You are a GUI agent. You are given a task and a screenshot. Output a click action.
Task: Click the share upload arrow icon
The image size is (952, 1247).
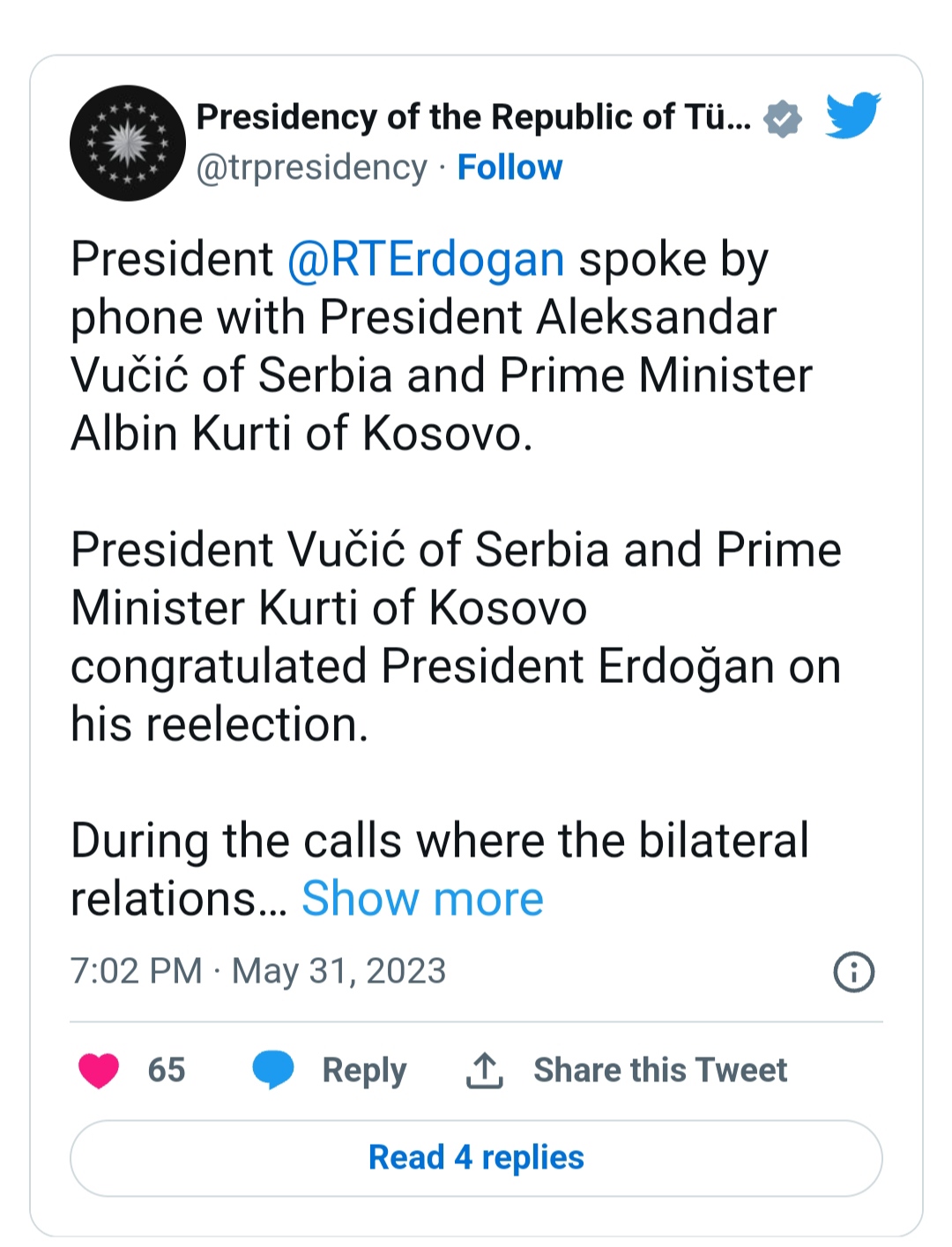[484, 1070]
